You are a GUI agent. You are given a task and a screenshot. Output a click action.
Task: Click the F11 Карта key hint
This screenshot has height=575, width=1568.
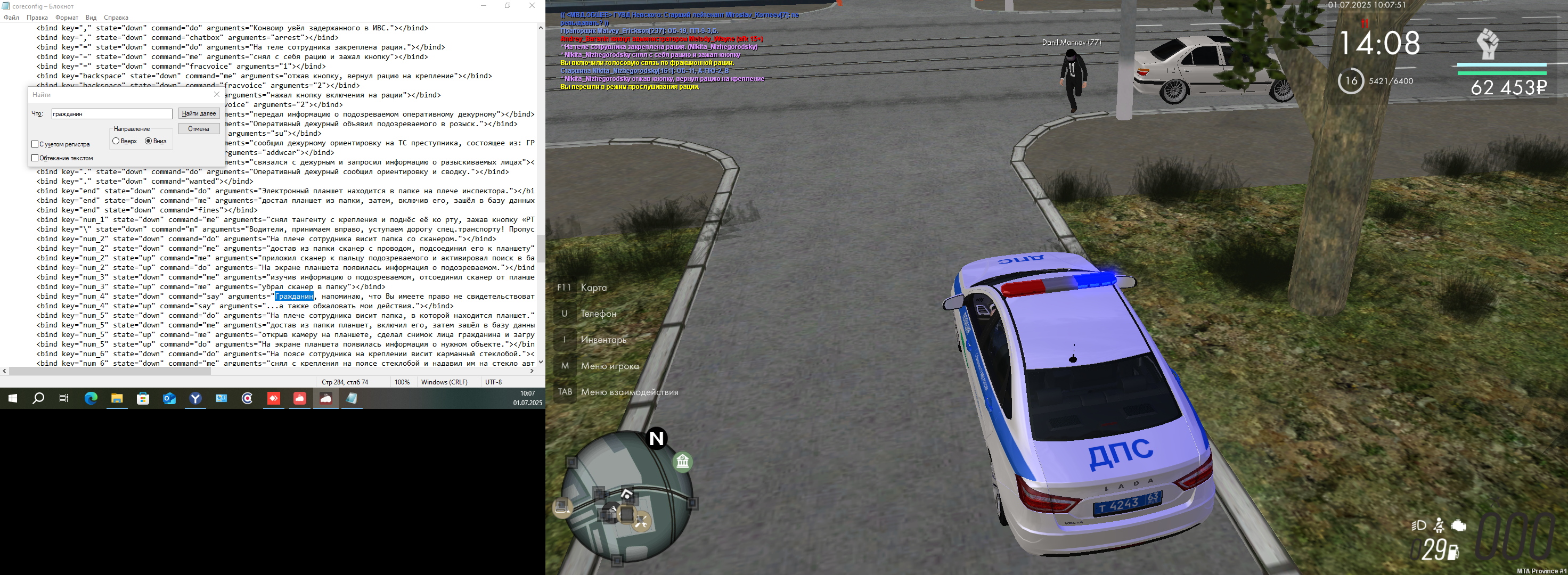click(582, 287)
